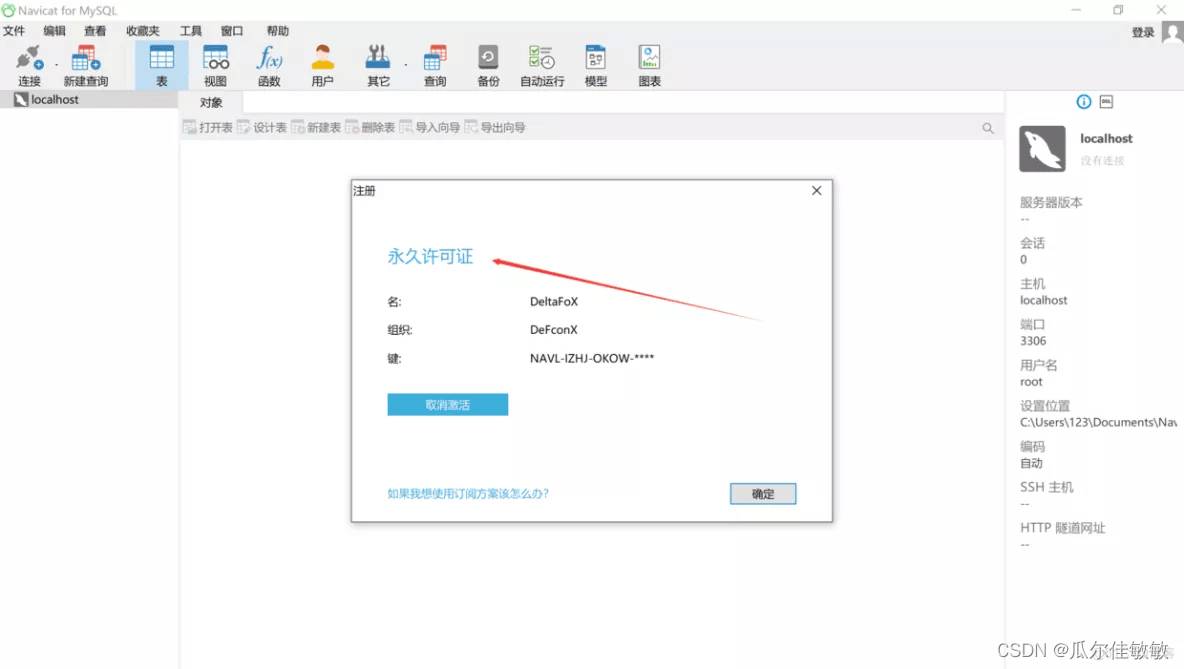Click the 打开表 open table button
This screenshot has height=669, width=1184.
coord(208,128)
